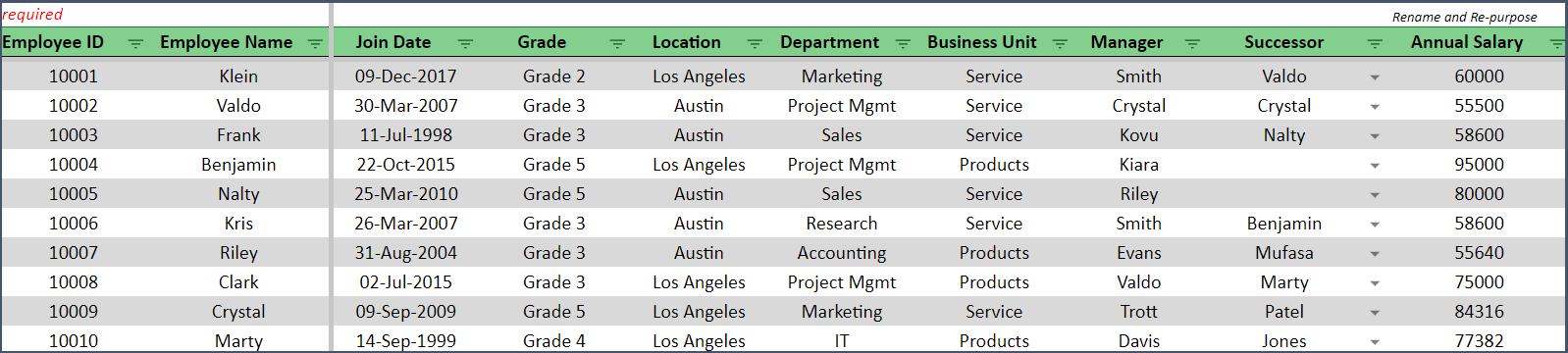The width and height of the screenshot is (1568, 353).
Task: Expand the successor dropdown for Riley's row
Action: [x=1375, y=253]
